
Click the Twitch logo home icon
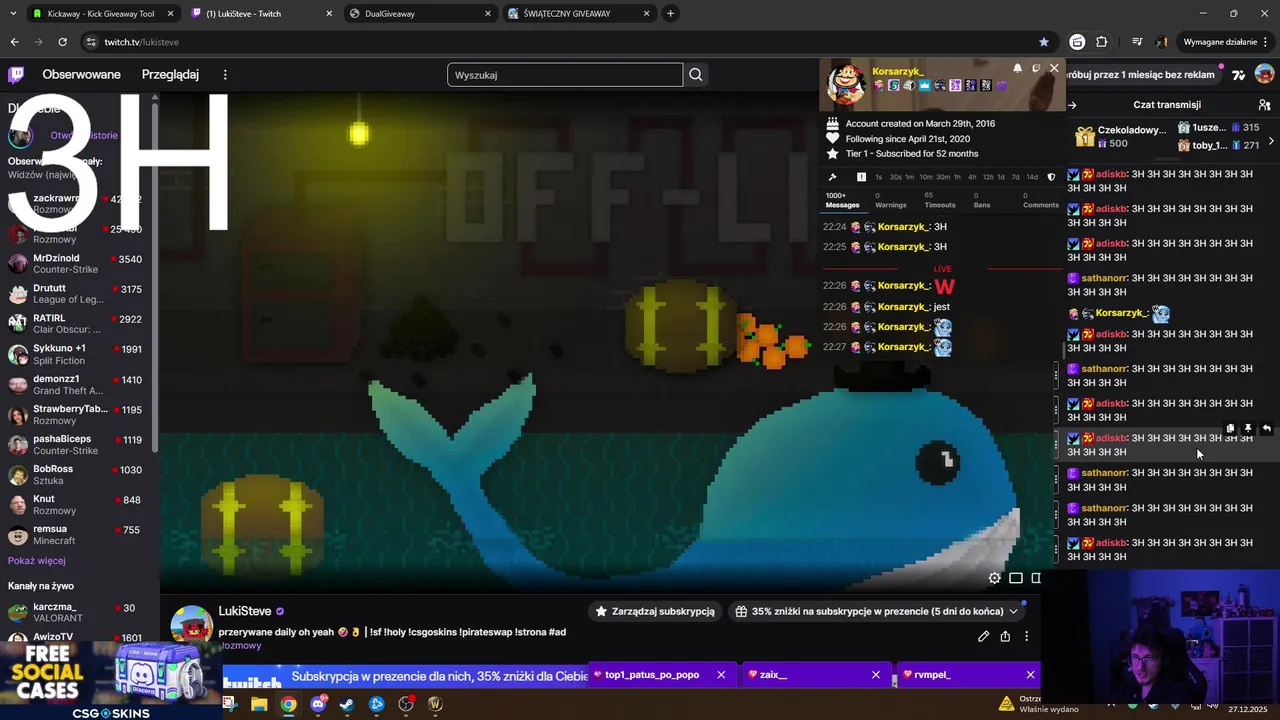[16, 75]
